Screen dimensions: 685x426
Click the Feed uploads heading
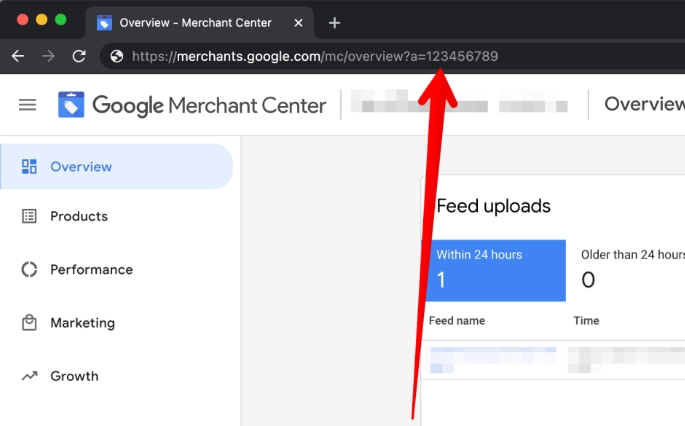click(x=494, y=206)
